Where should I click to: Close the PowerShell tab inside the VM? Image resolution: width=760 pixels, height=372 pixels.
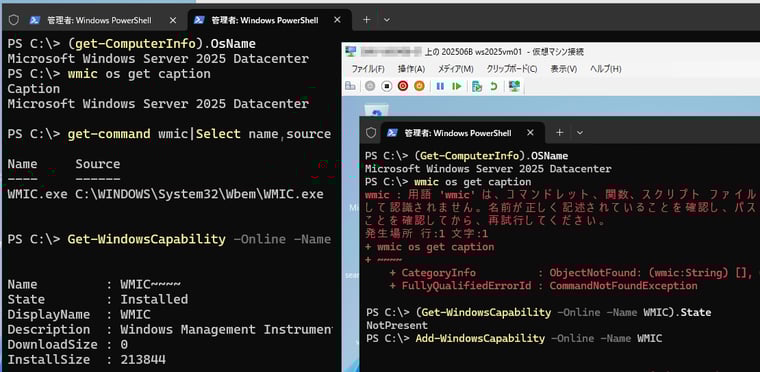click(530, 132)
